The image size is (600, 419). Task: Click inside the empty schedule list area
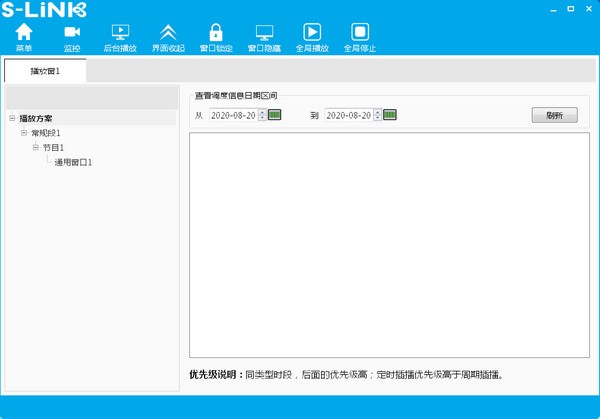click(x=388, y=245)
